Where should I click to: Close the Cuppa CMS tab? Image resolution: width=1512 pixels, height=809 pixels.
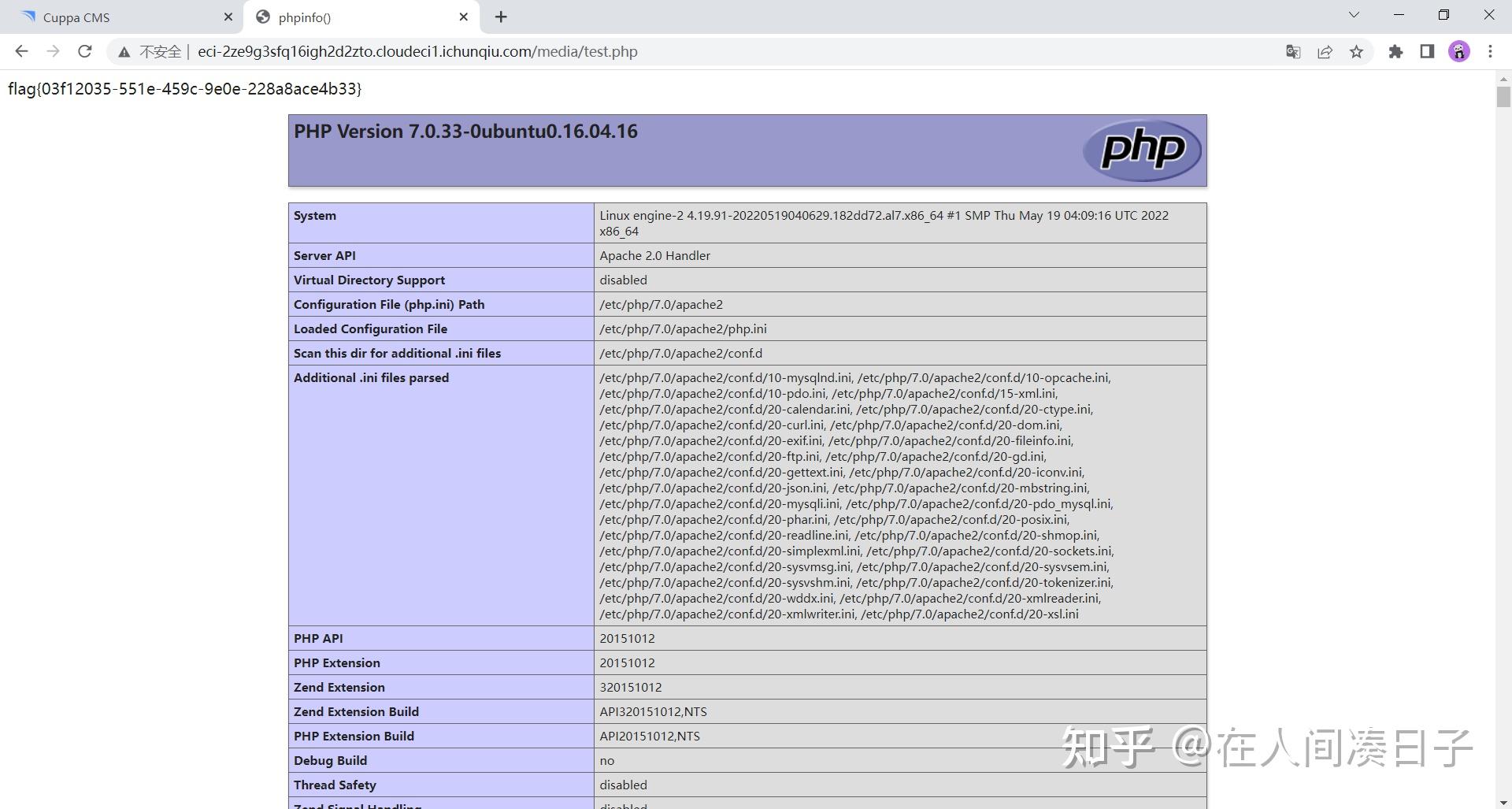[228, 17]
